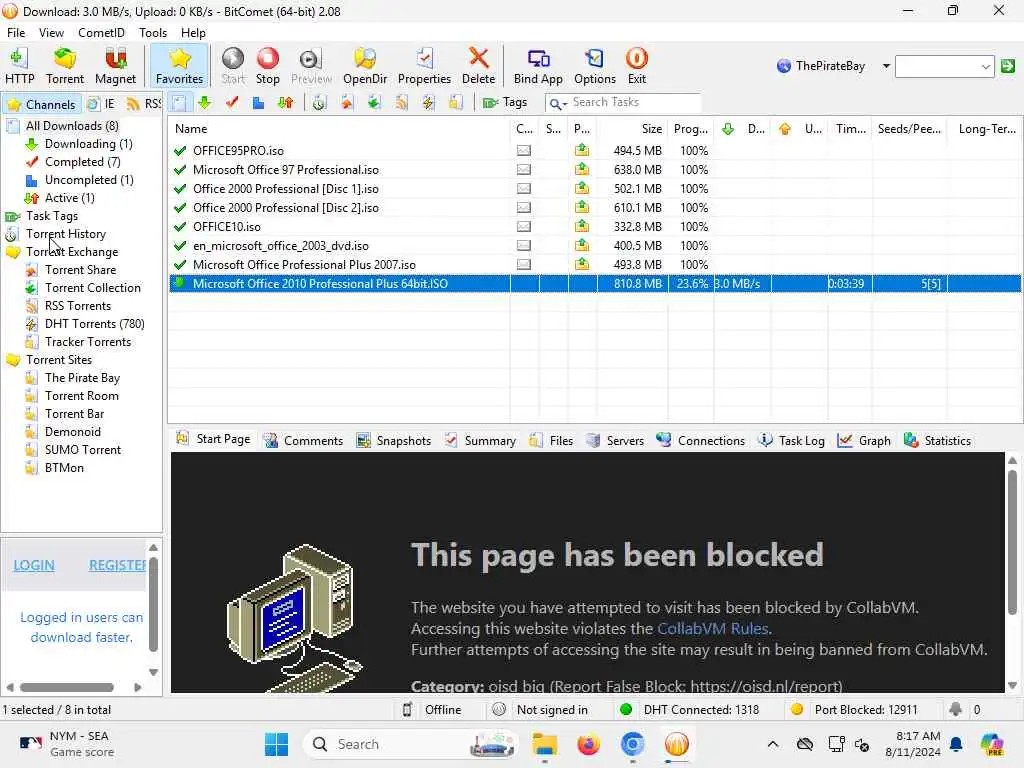Sort tasks by Size column header
1024x768 pixels.
(632, 129)
